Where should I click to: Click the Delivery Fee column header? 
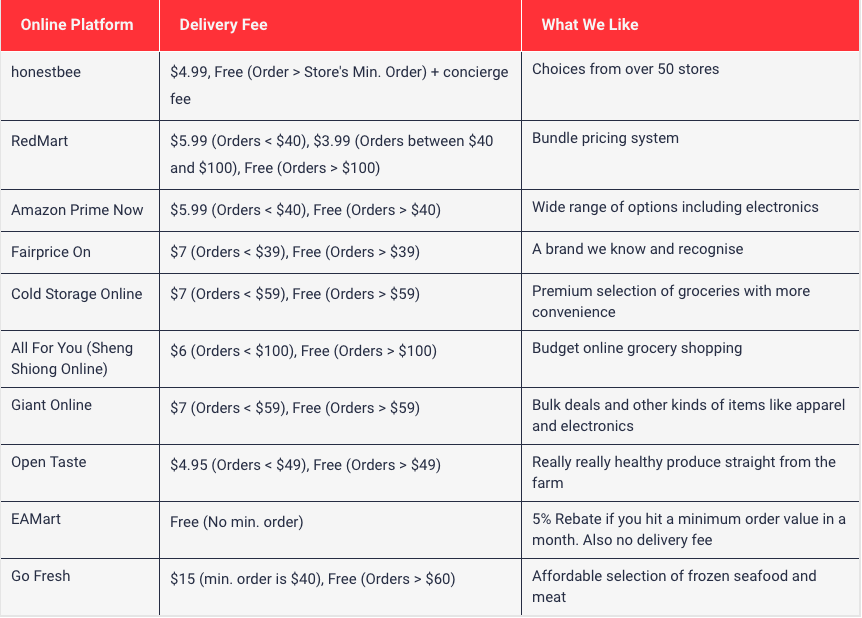click(x=223, y=25)
